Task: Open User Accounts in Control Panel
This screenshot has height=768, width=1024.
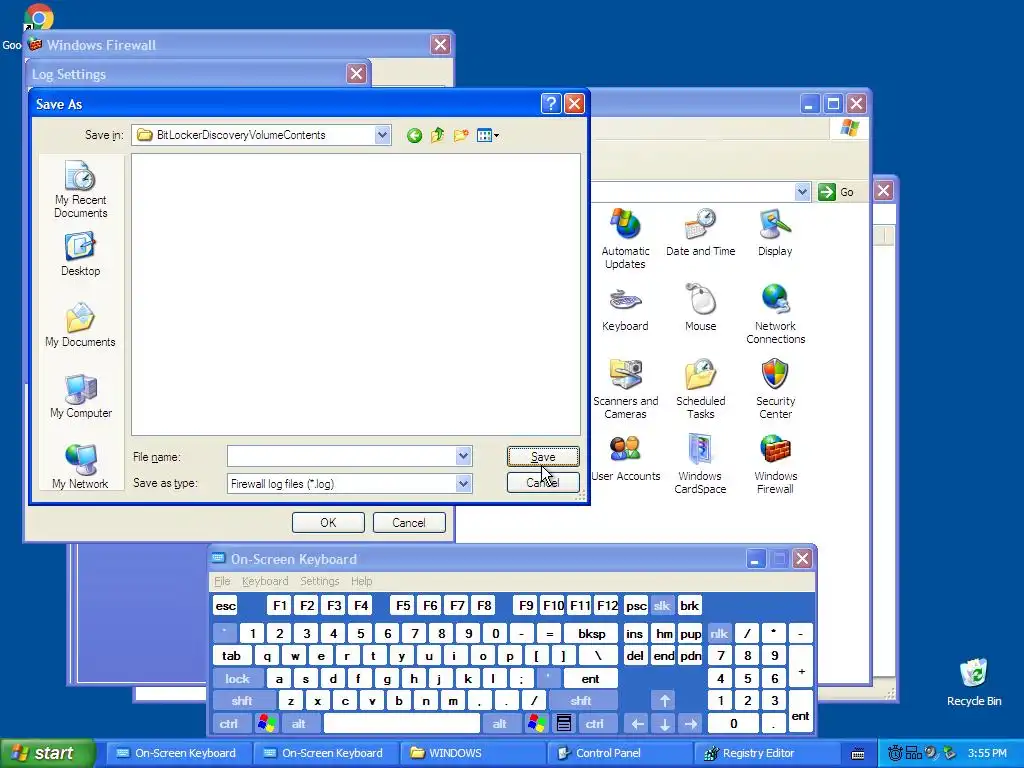Action: pyautogui.click(x=625, y=458)
